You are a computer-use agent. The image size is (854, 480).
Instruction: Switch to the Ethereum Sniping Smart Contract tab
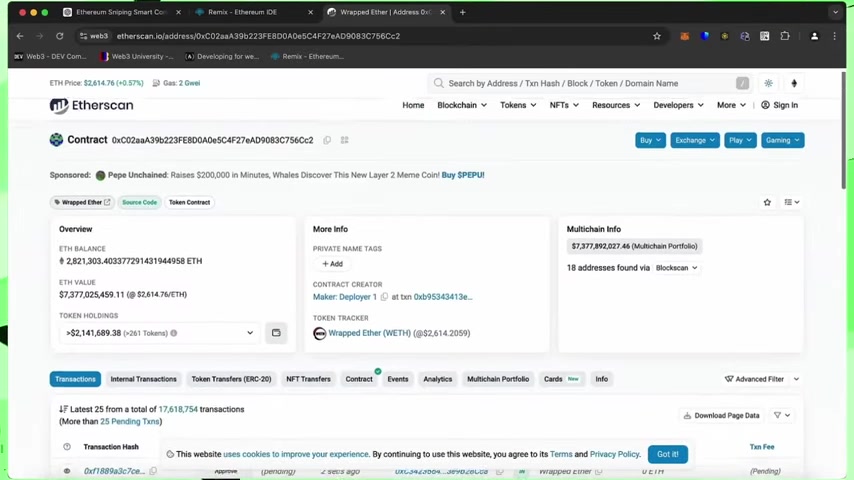pos(120,12)
